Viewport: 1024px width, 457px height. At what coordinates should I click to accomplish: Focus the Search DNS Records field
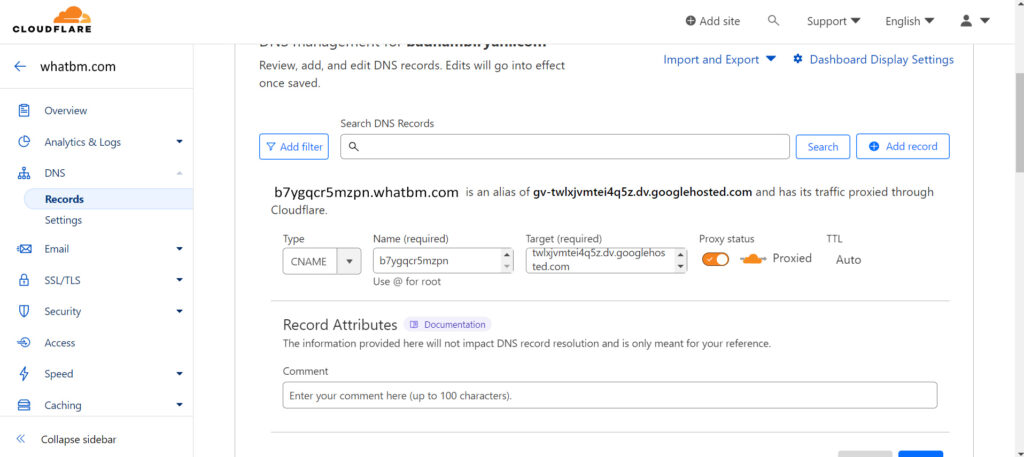(x=565, y=147)
